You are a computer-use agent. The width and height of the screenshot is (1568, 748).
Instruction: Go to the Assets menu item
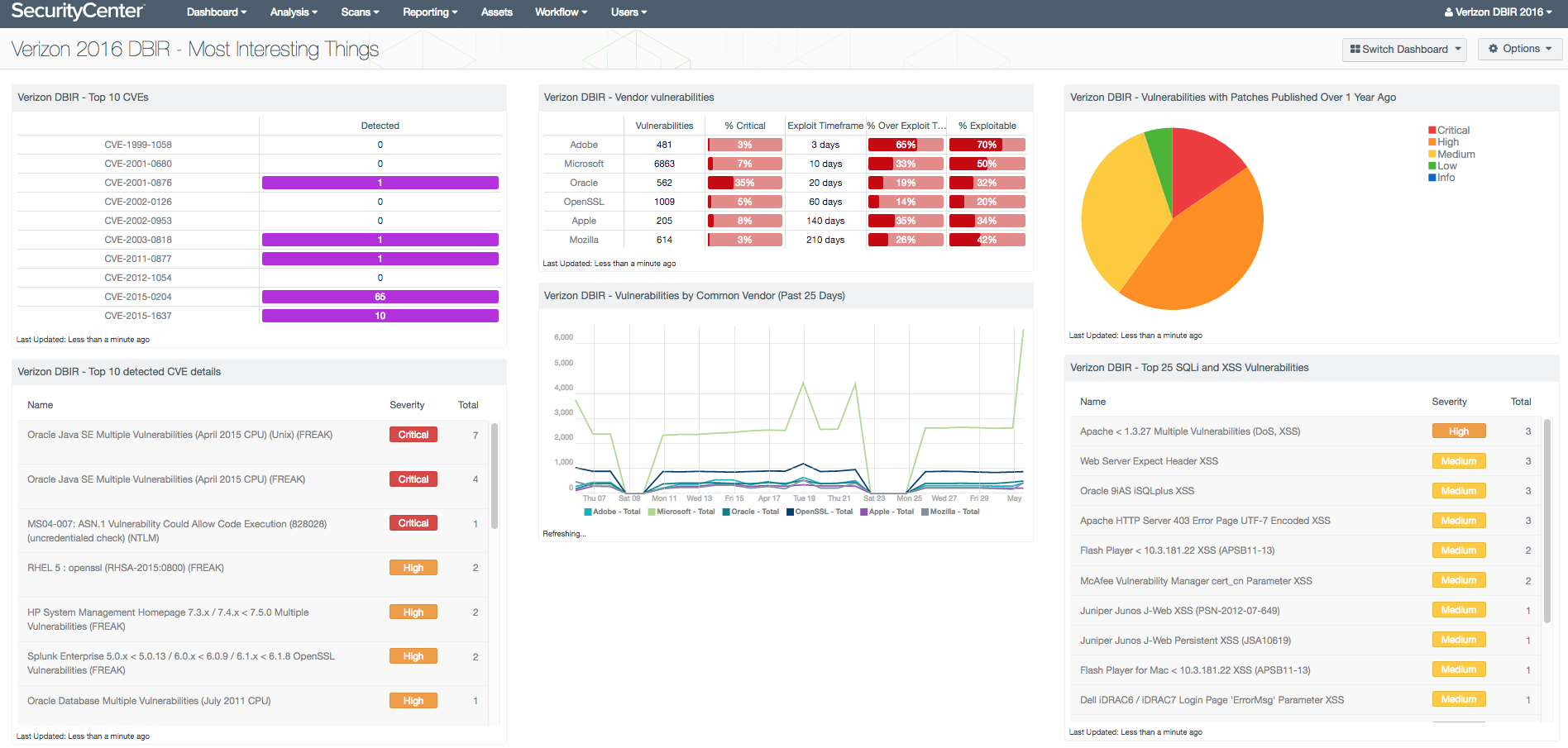tap(496, 12)
